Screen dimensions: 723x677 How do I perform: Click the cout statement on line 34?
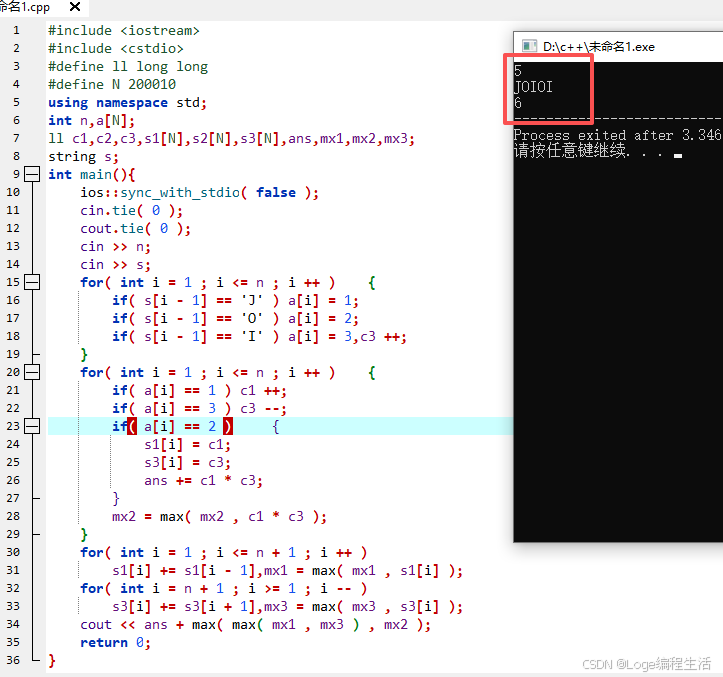pyautogui.click(x=255, y=625)
